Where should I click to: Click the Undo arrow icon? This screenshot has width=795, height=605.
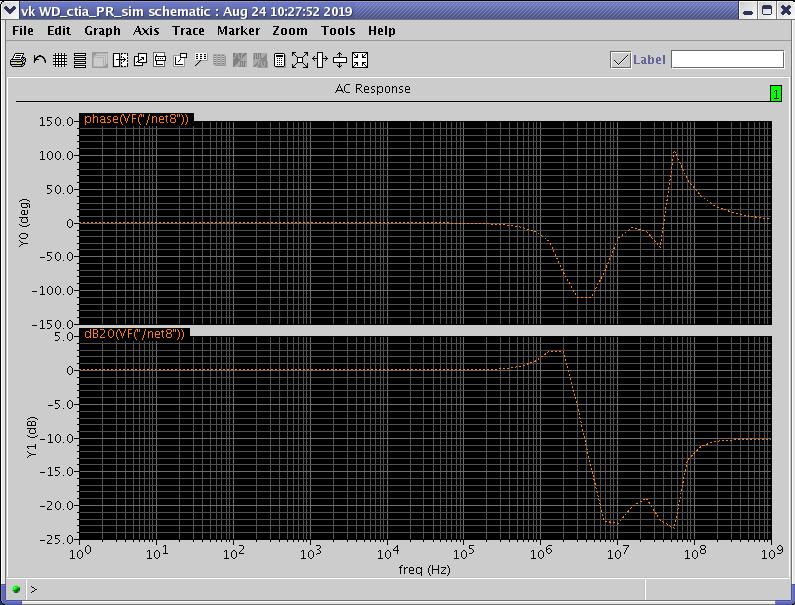(x=39, y=60)
